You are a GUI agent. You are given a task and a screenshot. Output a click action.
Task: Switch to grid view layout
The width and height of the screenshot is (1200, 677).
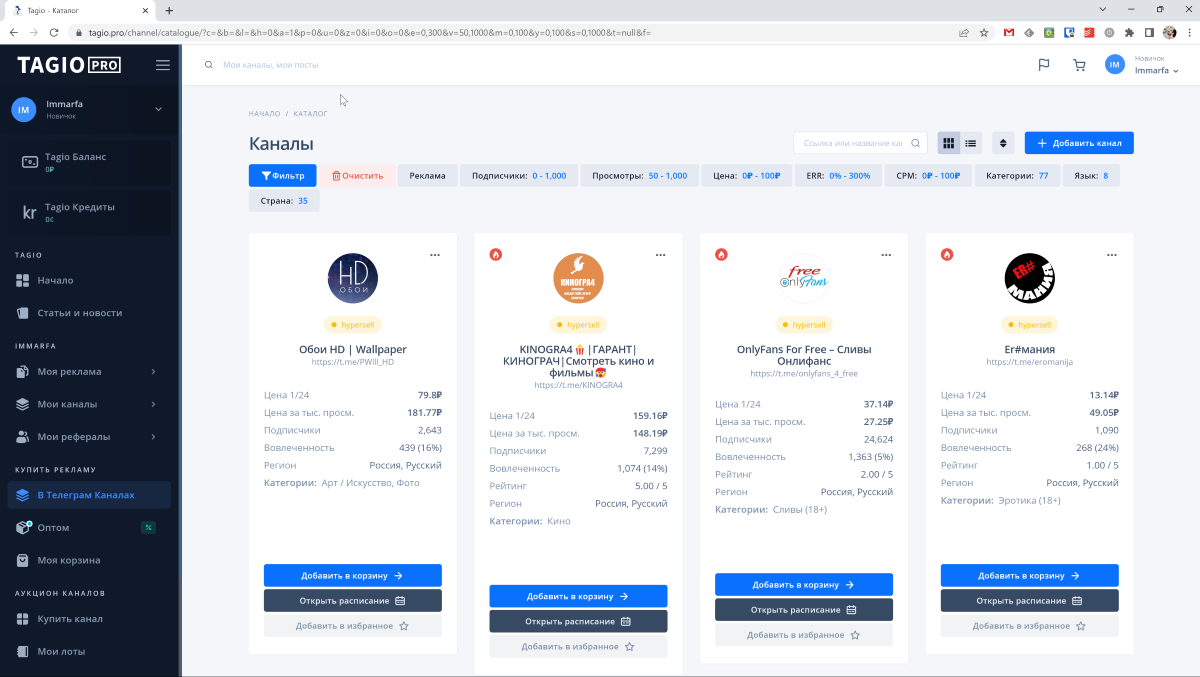949,143
